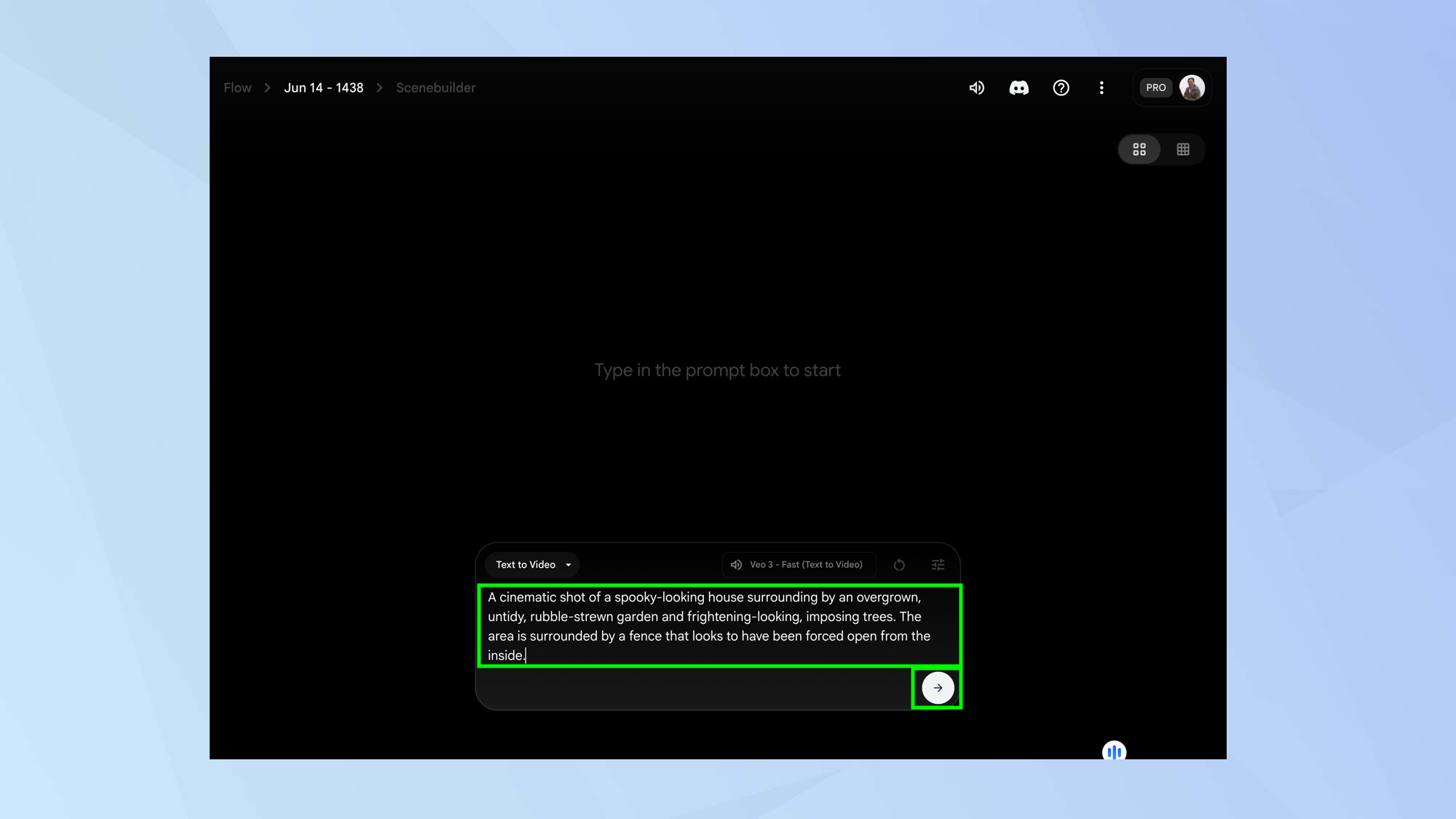Click the reset prompt circular arrow icon

[x=899, y=565]
